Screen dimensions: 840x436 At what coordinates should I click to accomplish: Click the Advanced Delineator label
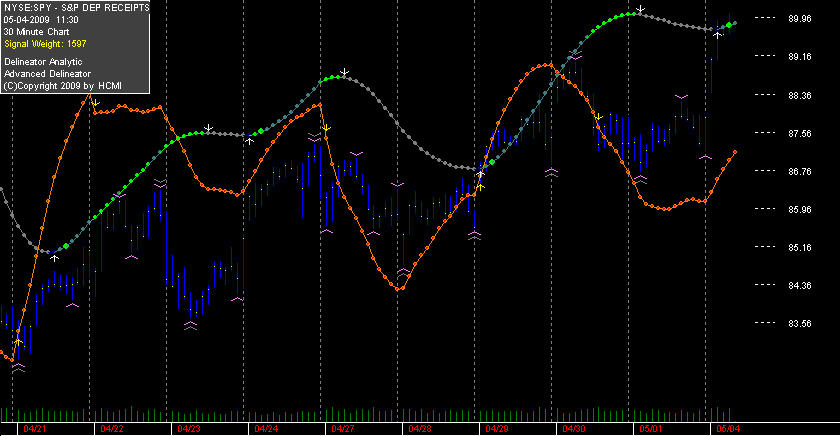point(48,74)
